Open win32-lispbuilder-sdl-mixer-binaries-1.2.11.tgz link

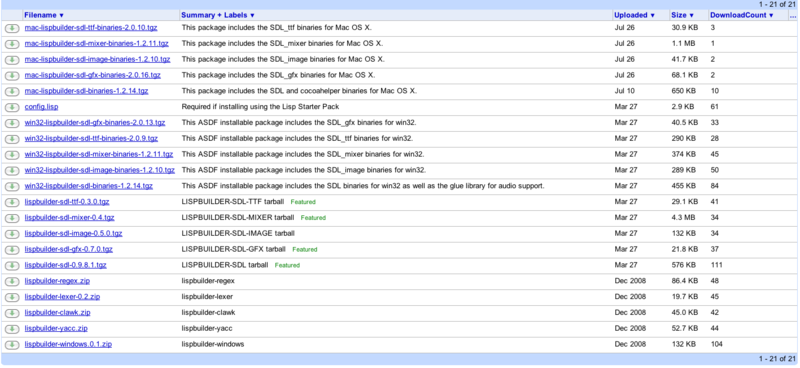click(99, 155)
